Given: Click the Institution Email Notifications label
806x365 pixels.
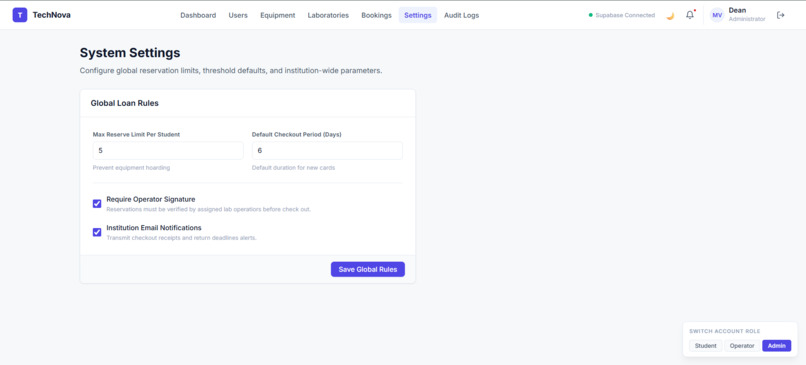Looking at the screenshot, I should (x=154, y=228).
